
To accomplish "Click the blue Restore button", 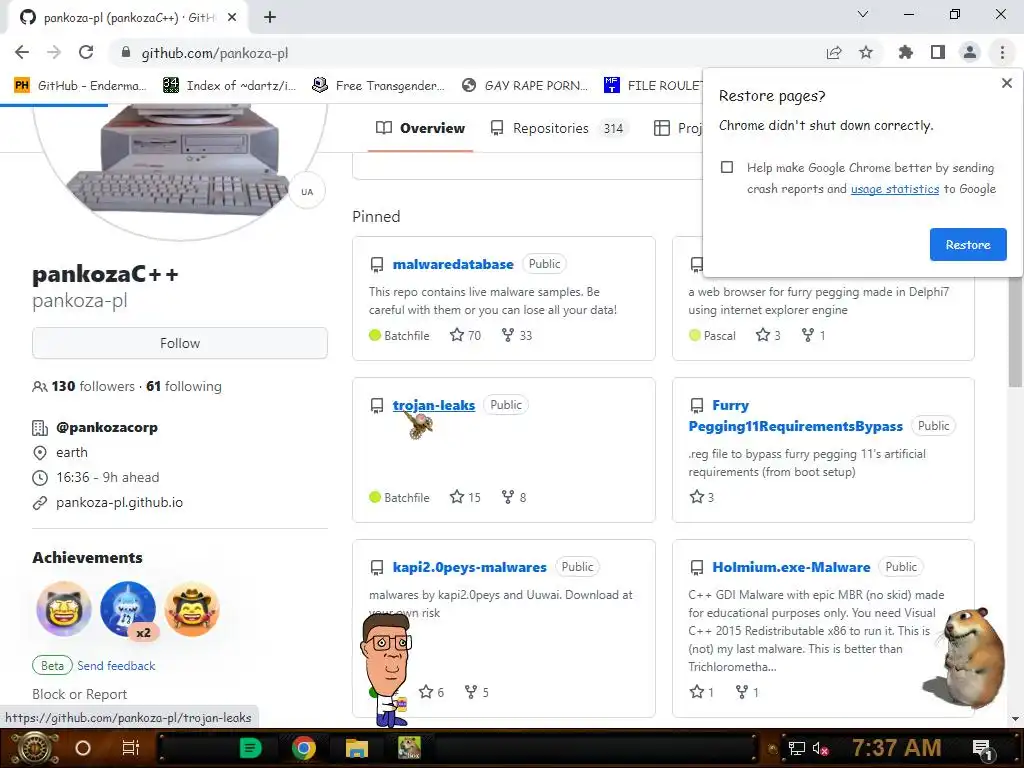I will tap(968, 244).
